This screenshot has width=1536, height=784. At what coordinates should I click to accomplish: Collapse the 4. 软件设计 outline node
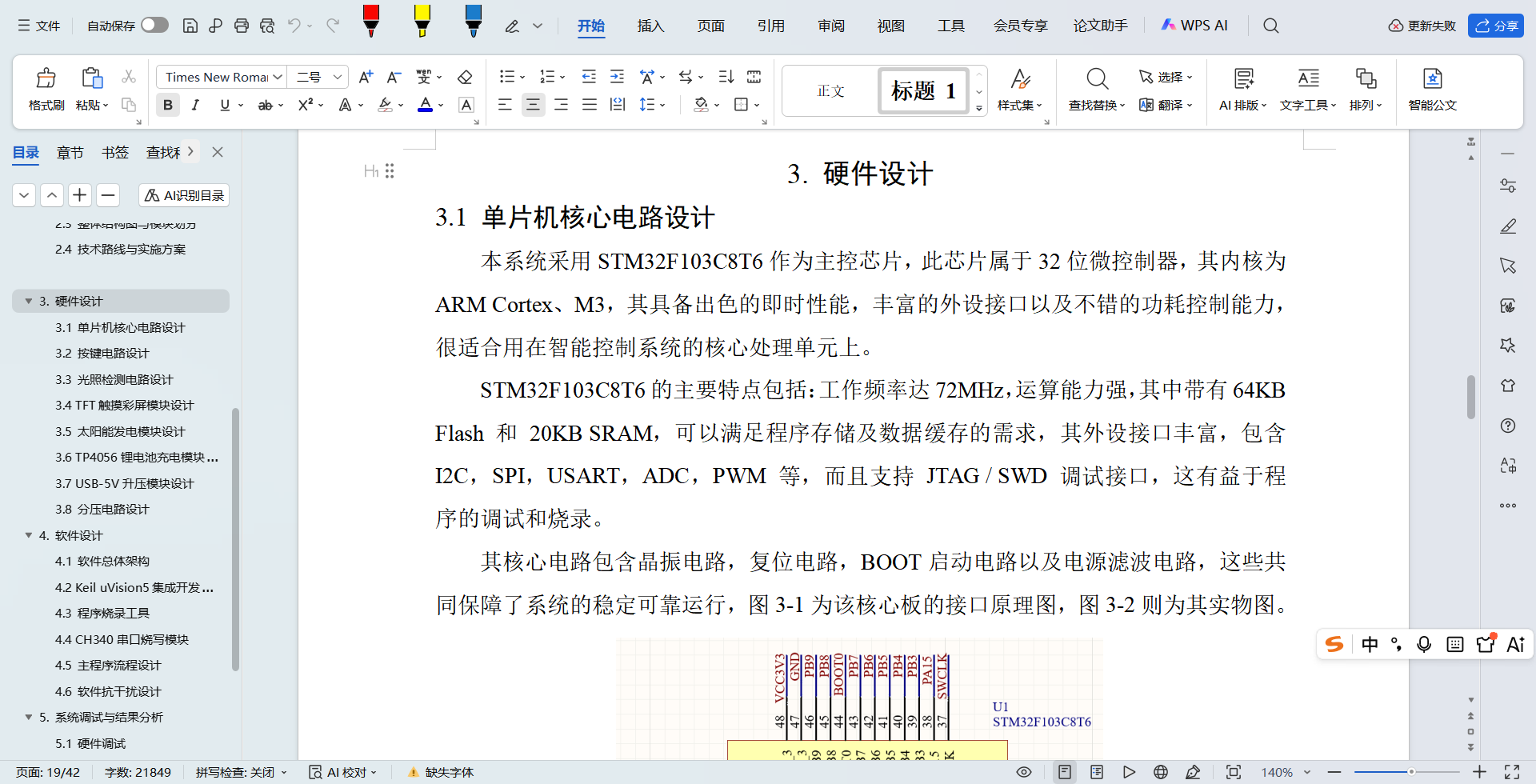pos(29,535)
